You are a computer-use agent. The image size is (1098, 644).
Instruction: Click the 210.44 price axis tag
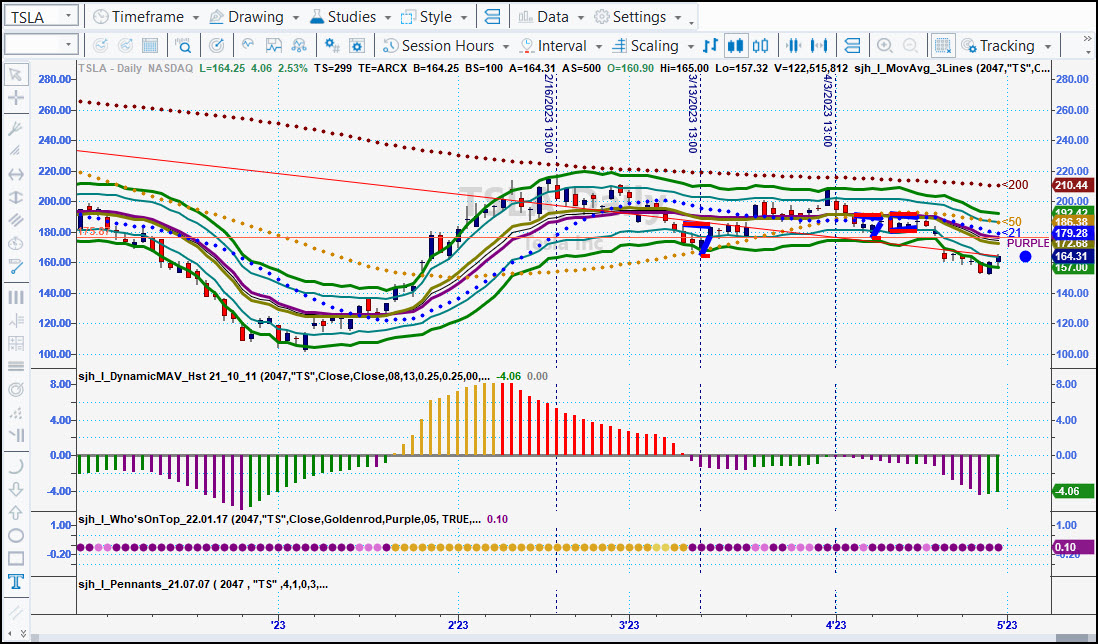1071,186
